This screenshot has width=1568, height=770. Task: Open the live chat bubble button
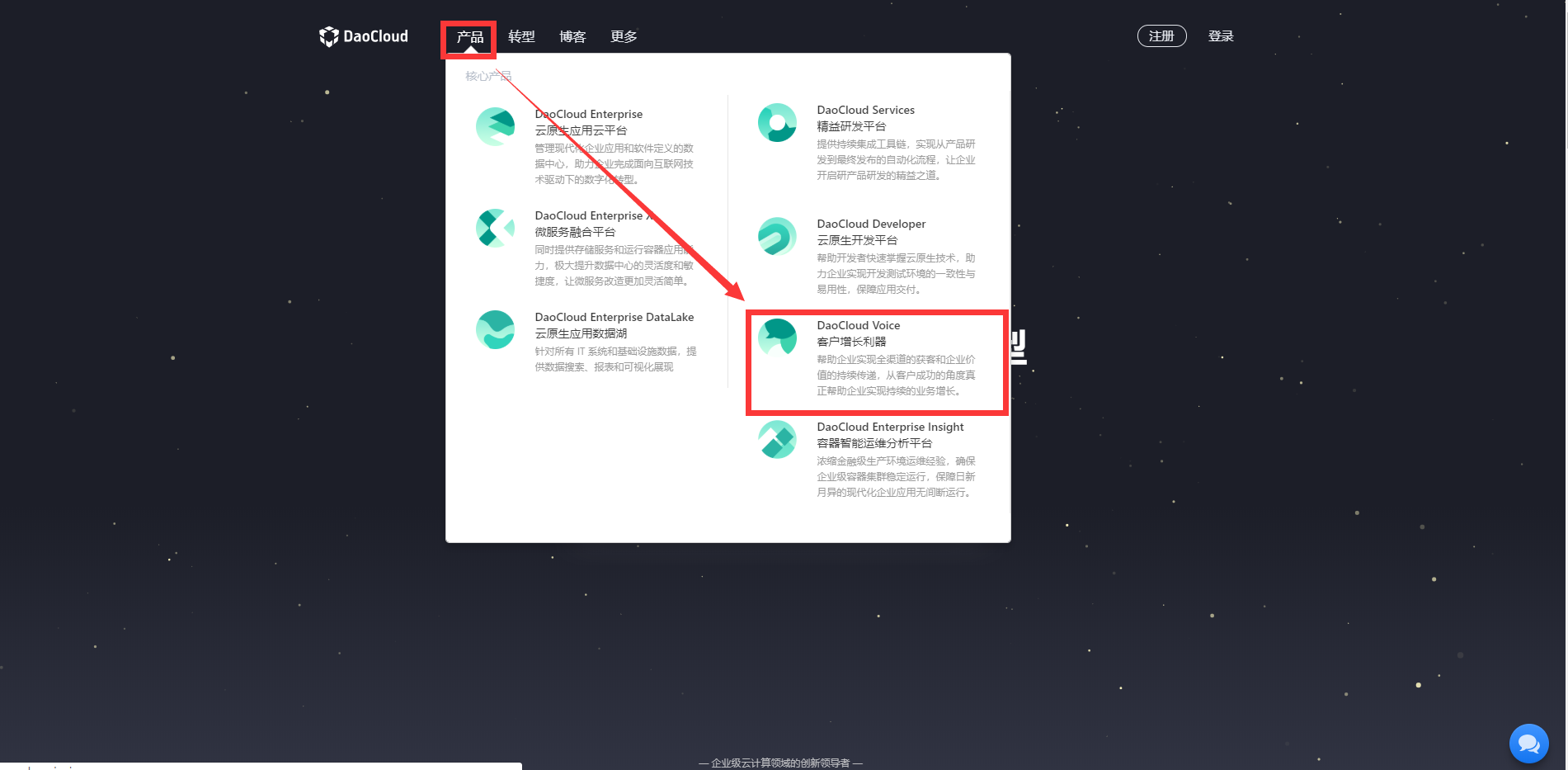click(1528, 744)
